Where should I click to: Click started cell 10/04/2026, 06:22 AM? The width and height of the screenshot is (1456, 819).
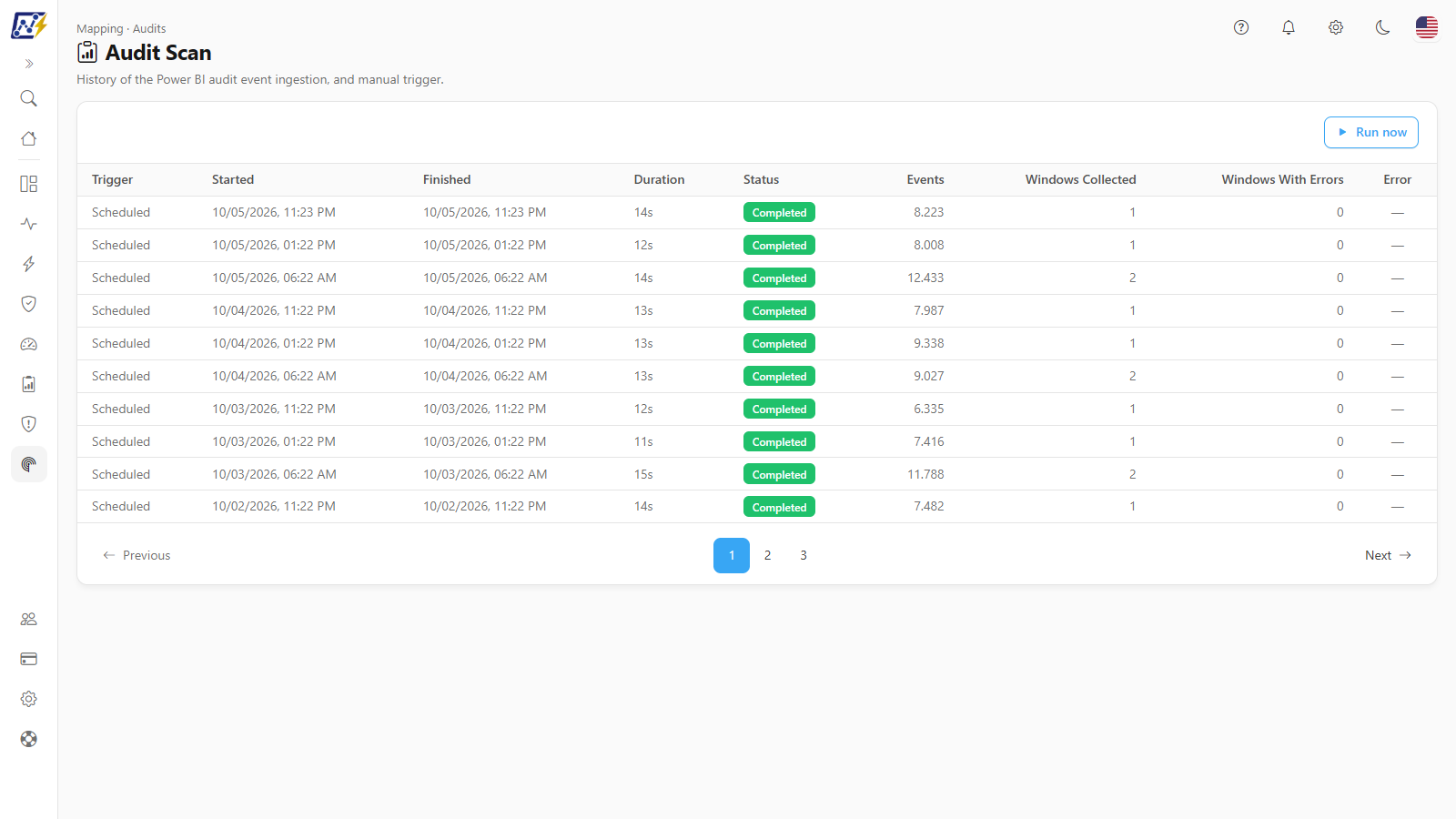(274, 377)
